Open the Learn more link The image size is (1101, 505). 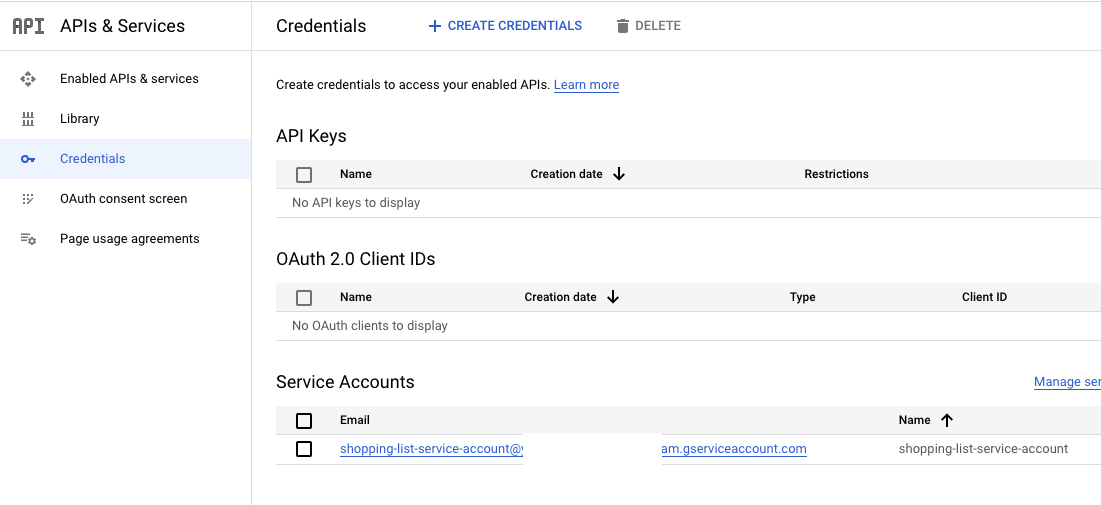(586, 85)
